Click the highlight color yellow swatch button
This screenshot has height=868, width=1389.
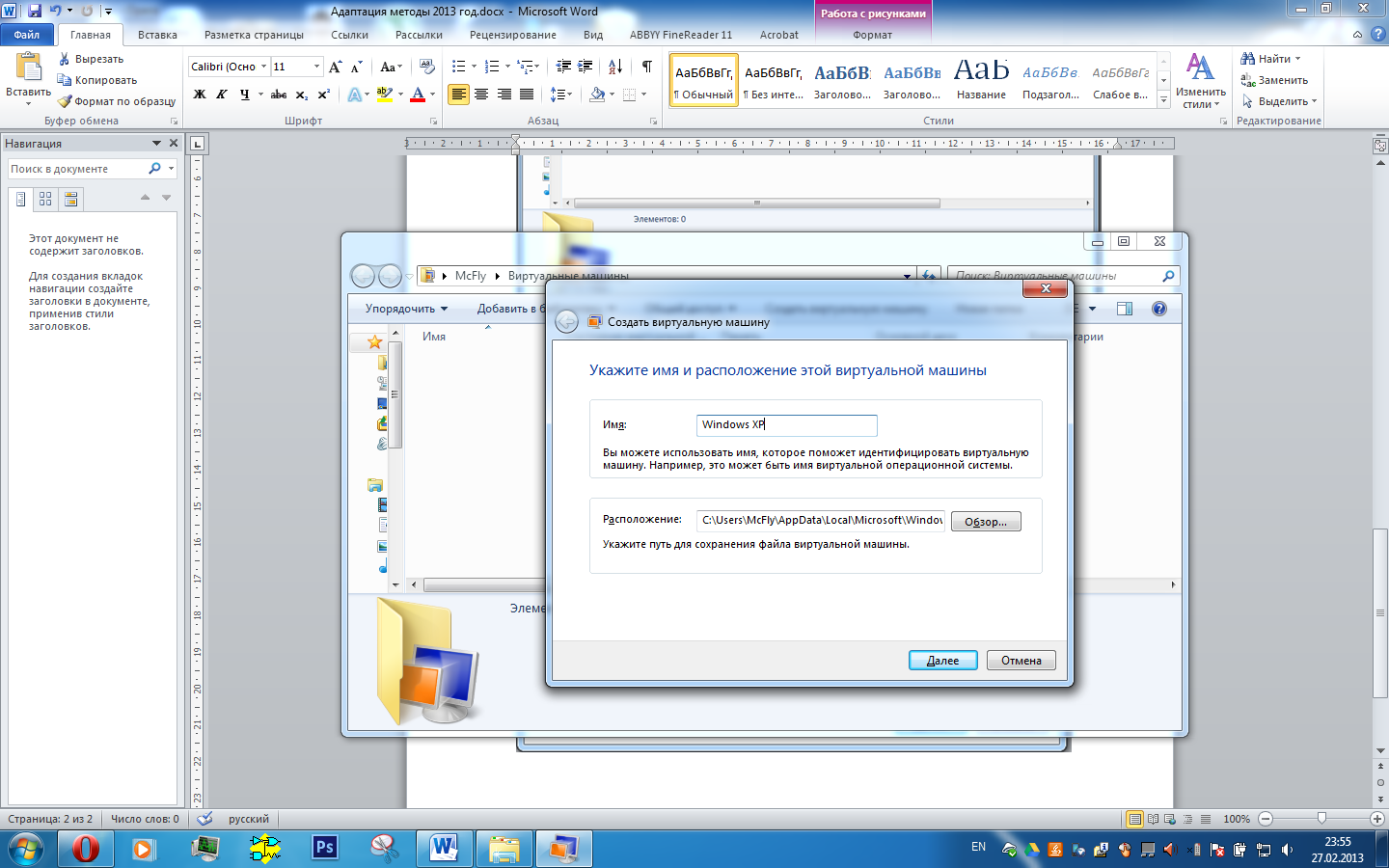(x=385, y=95)
